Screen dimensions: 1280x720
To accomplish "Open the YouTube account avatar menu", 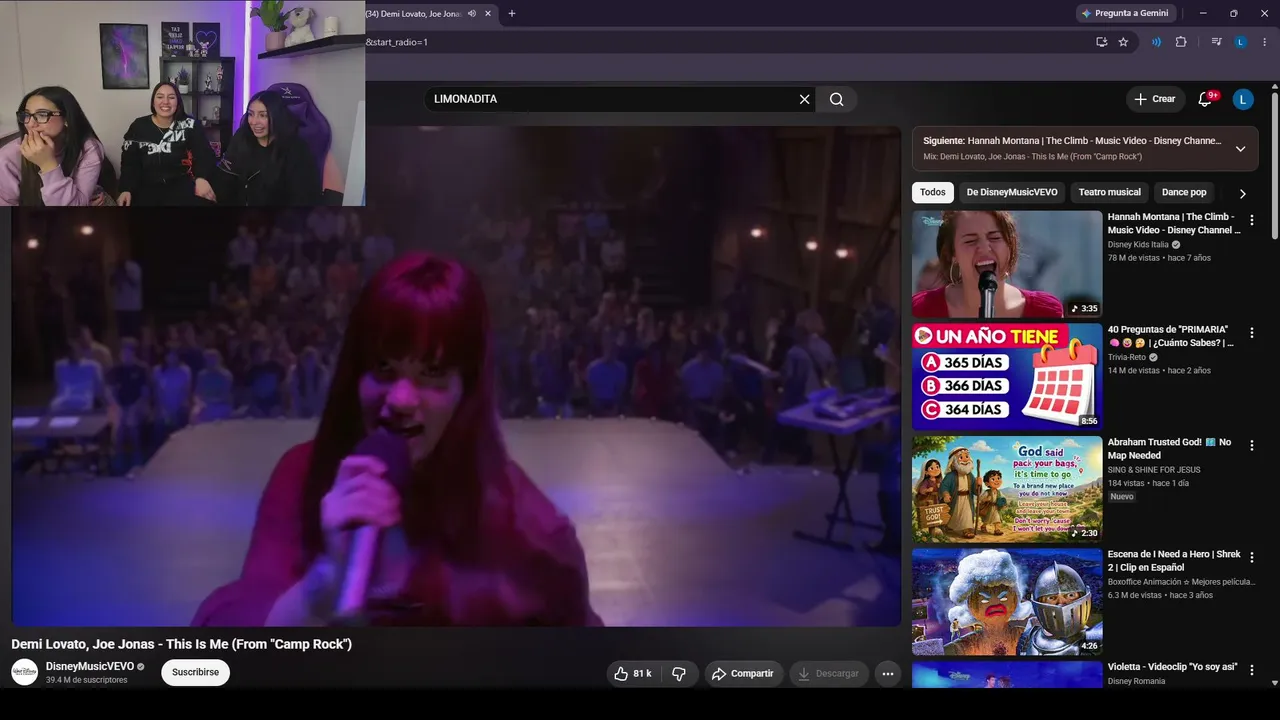I will 1243,99.
